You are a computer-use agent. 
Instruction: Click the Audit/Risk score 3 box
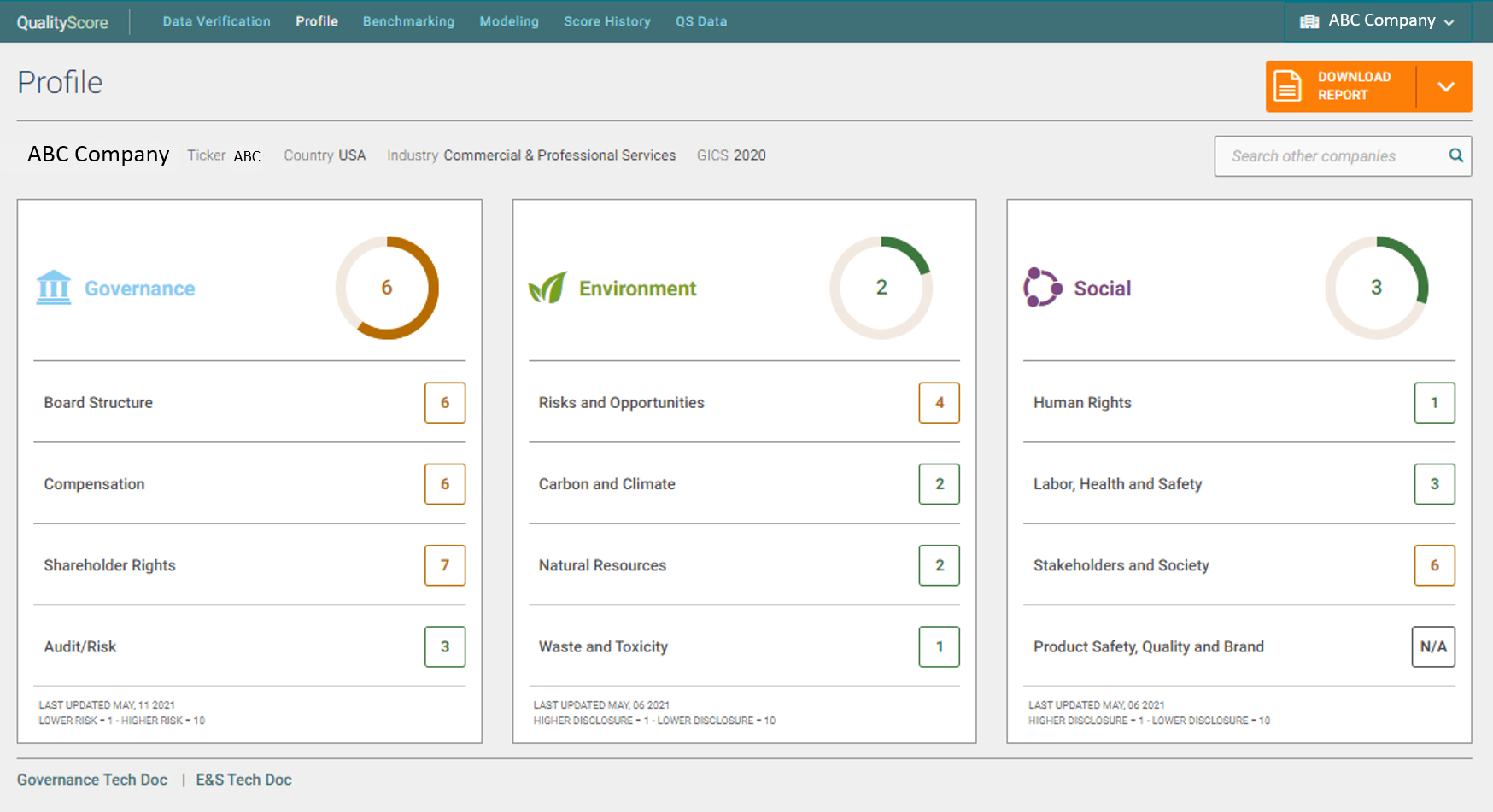coord(445,646)
